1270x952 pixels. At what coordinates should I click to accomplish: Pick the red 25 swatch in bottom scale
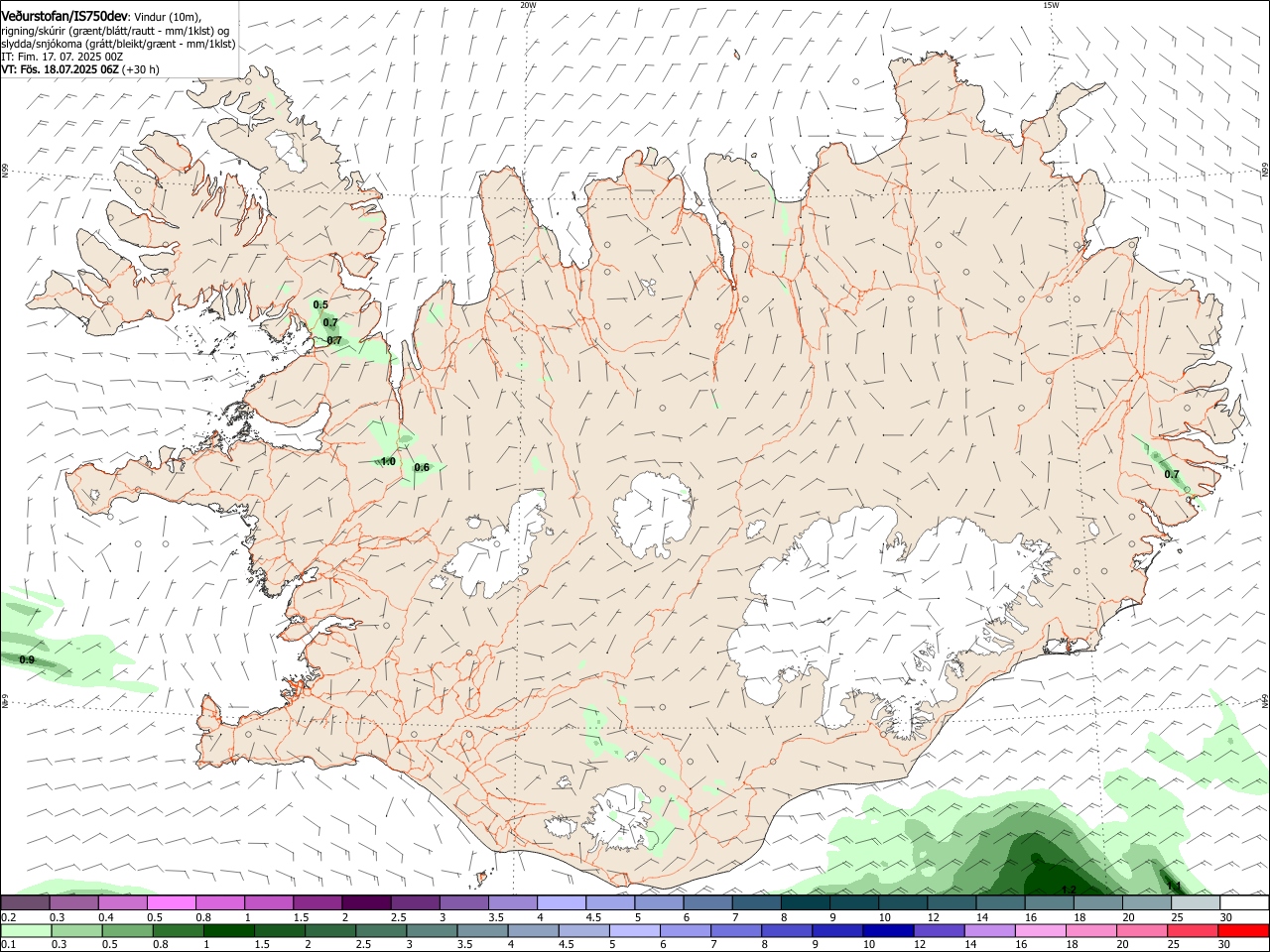(1193, 931)
